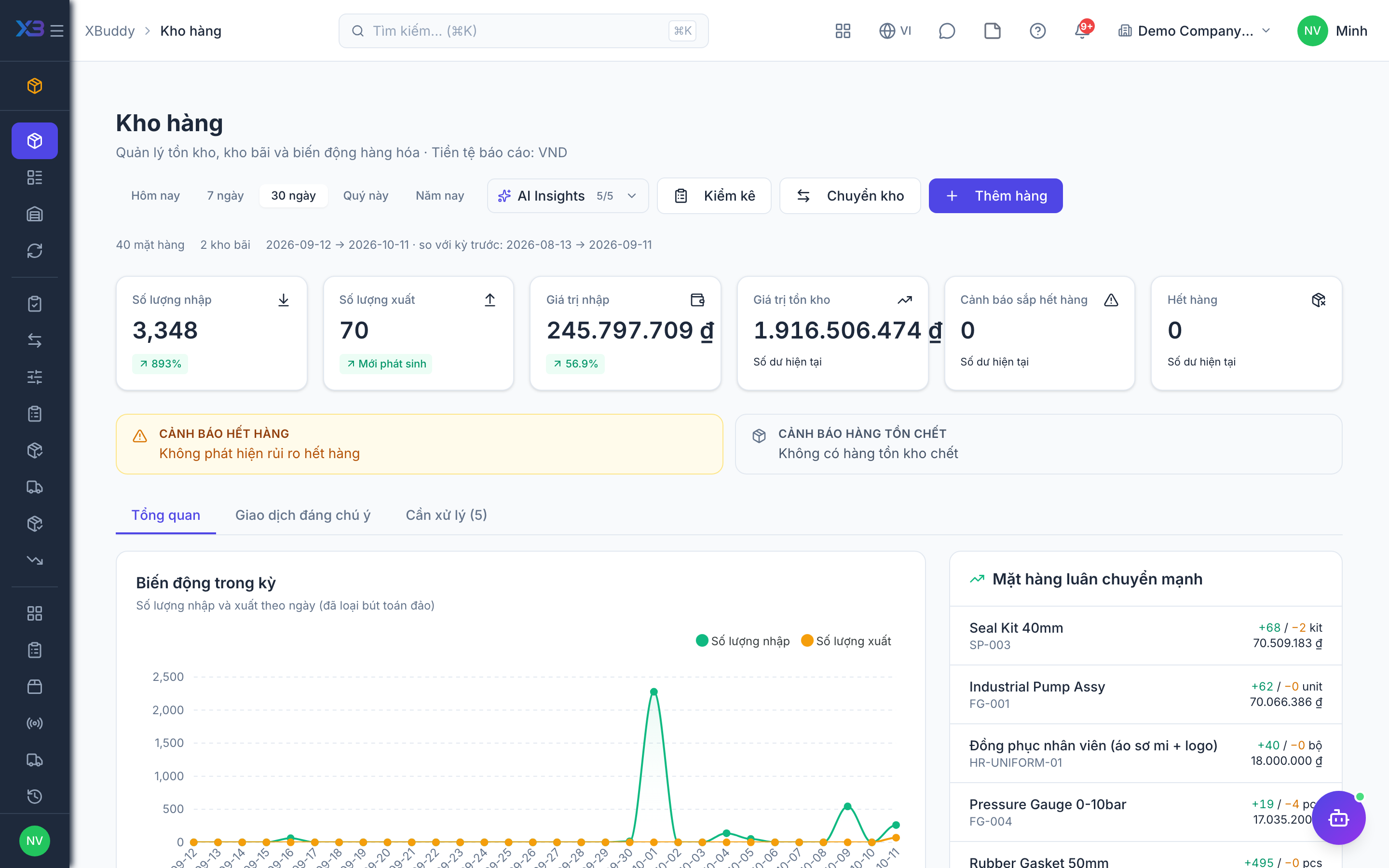Click the orange package icon atop sidebar
Image resolution: width=1389 pixels, height=868 pixels.
point(35,86)
